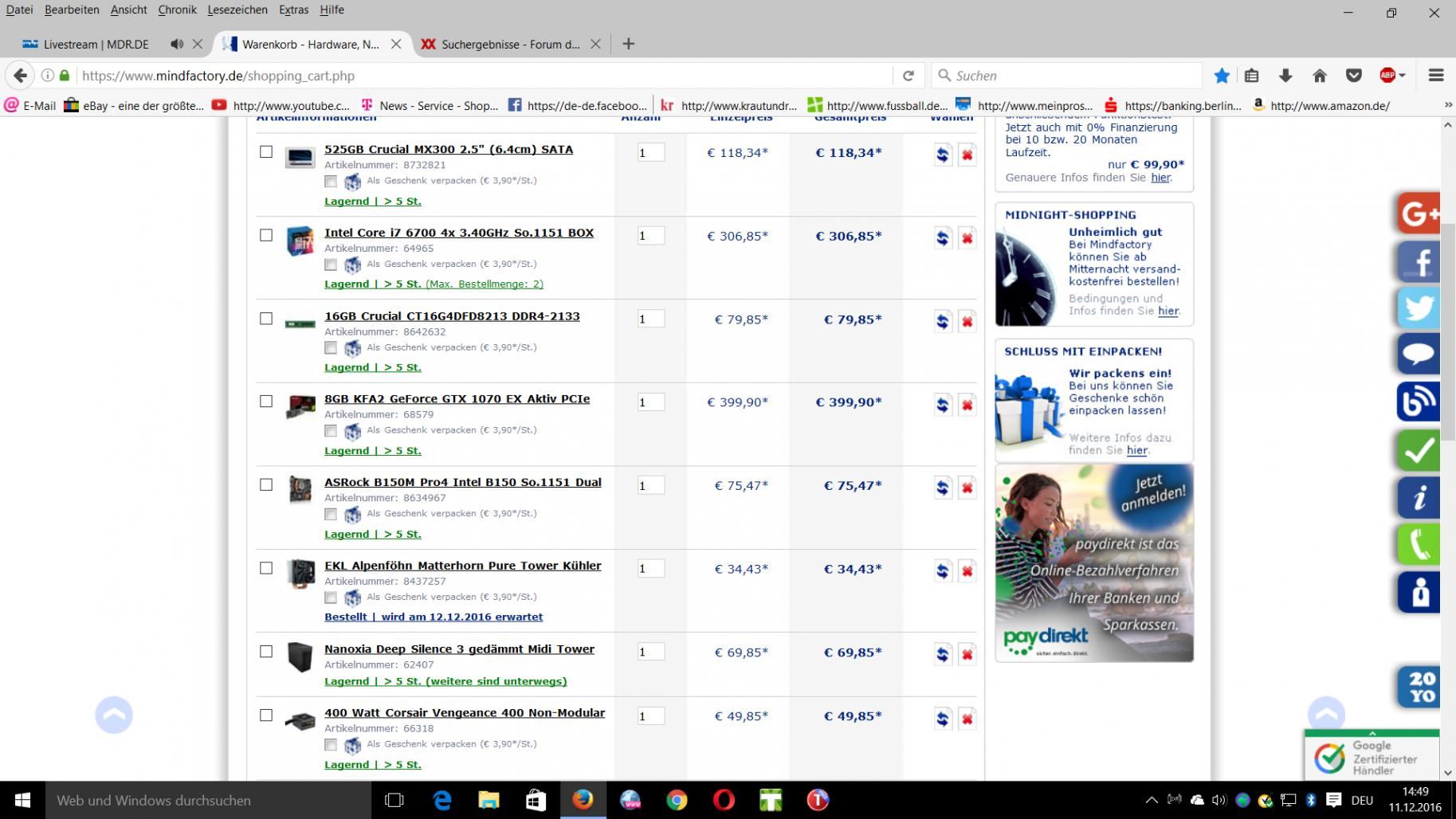
Task: Open the 525GB Crucial MX300 product link
Action: [449, 149]
